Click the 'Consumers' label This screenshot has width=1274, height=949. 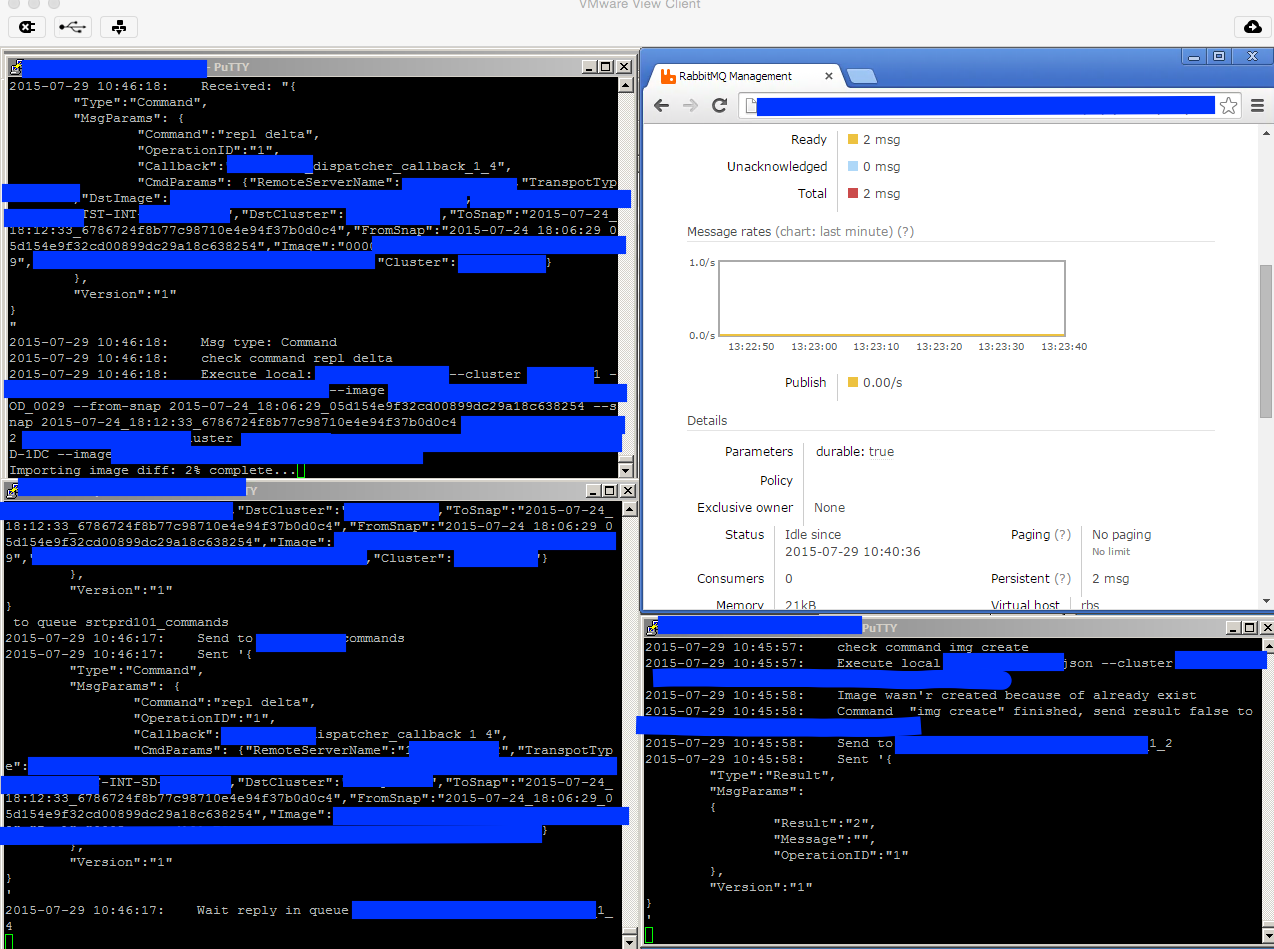730,579
